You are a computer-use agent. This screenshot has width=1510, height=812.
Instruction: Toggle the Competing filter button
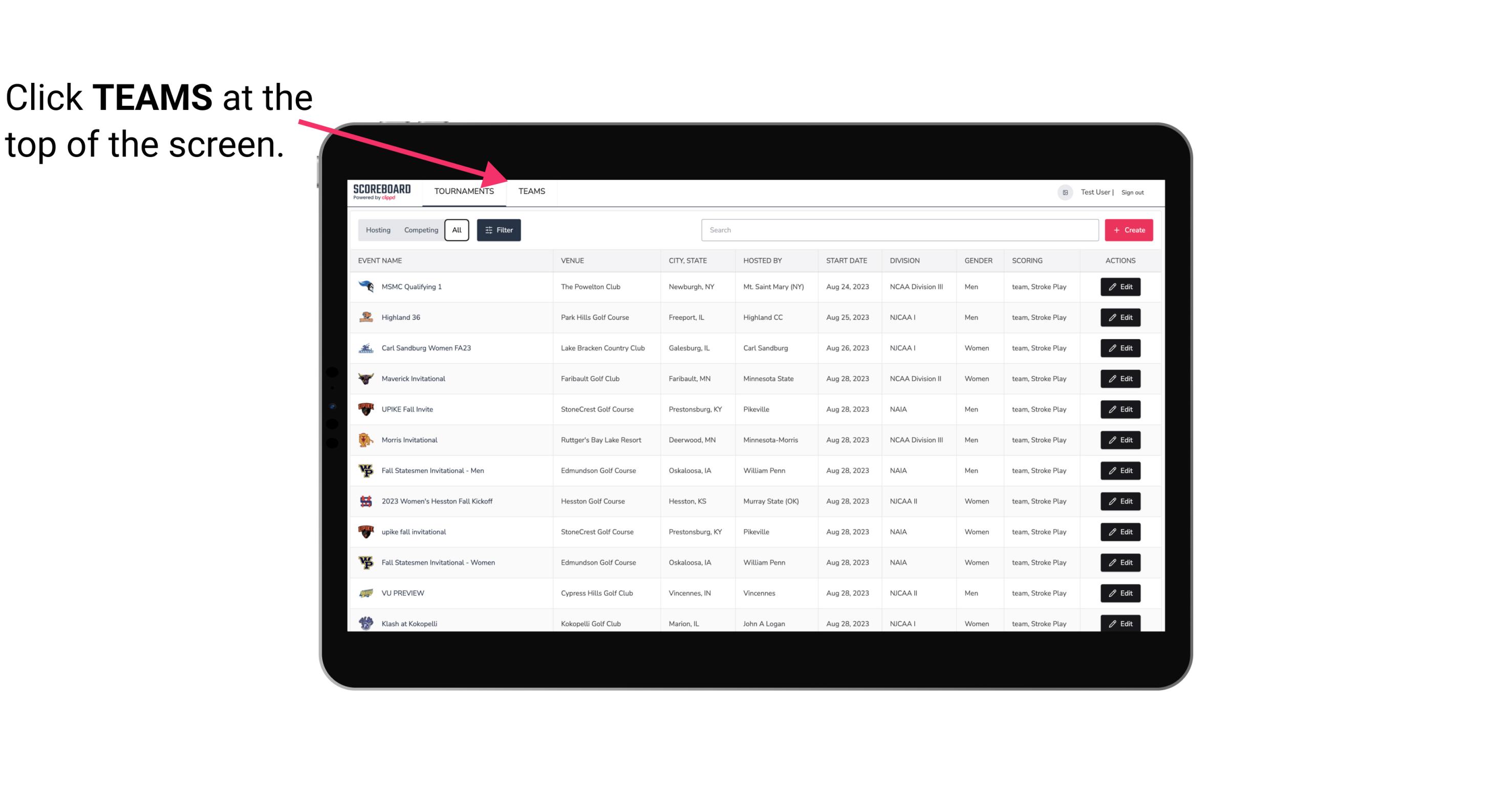point(419,229)
